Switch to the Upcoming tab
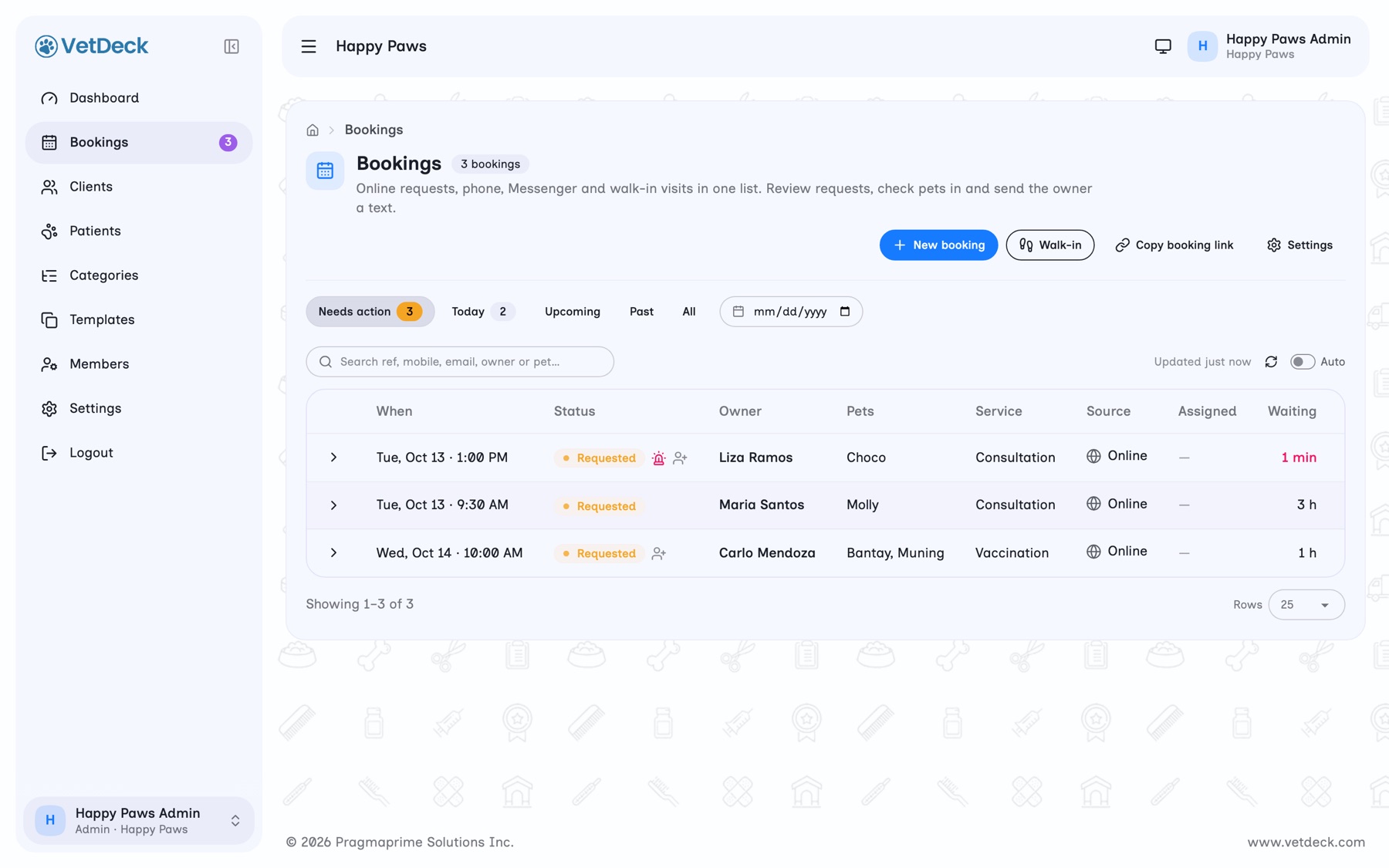Screen dimensions: 1389x868 click(x=573, y=312)
